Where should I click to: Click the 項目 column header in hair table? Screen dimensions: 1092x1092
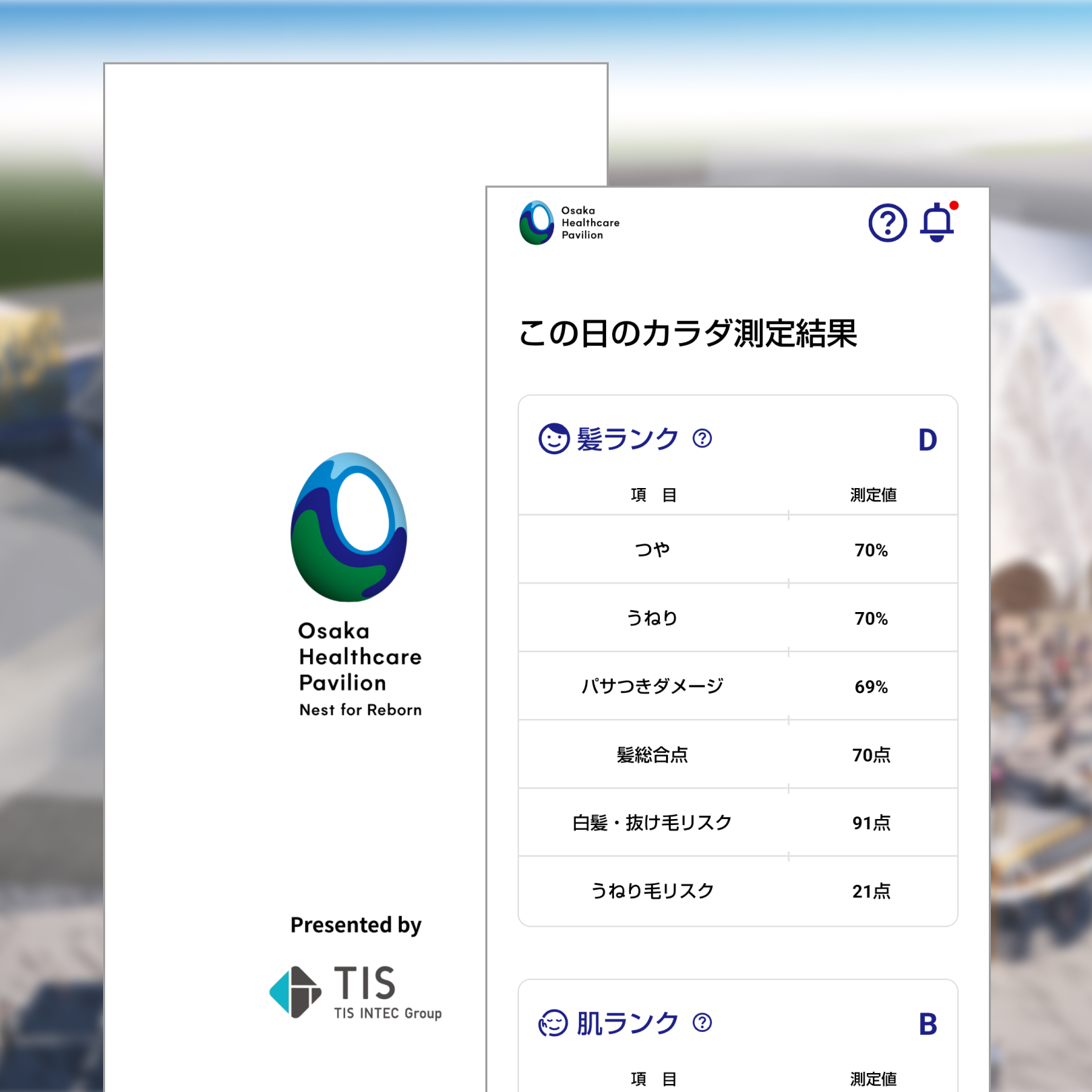654,495
